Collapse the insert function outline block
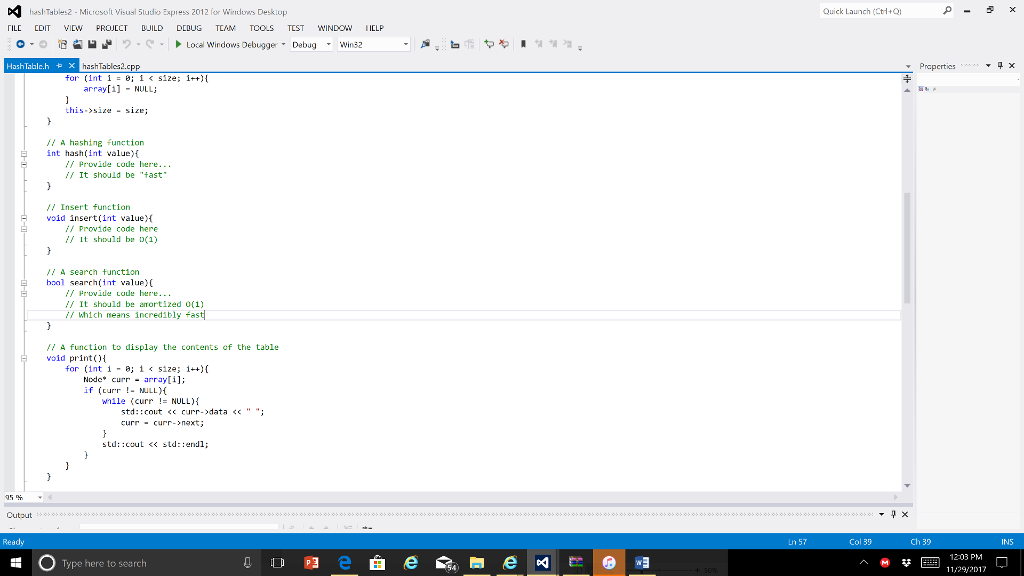The width and height of the screenshot is (1024, 576). tap(24, 219)
